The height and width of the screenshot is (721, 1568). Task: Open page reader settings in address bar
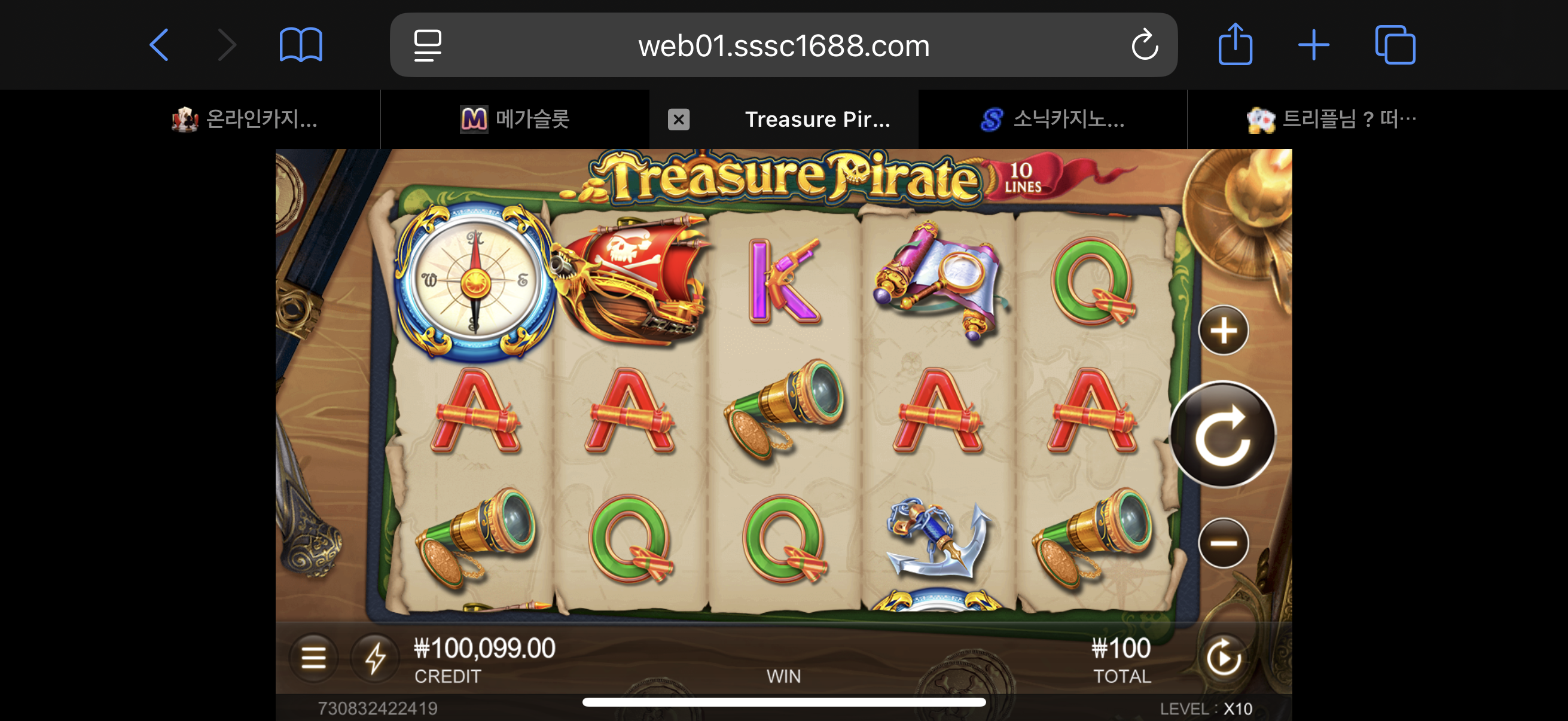(428, 45)
